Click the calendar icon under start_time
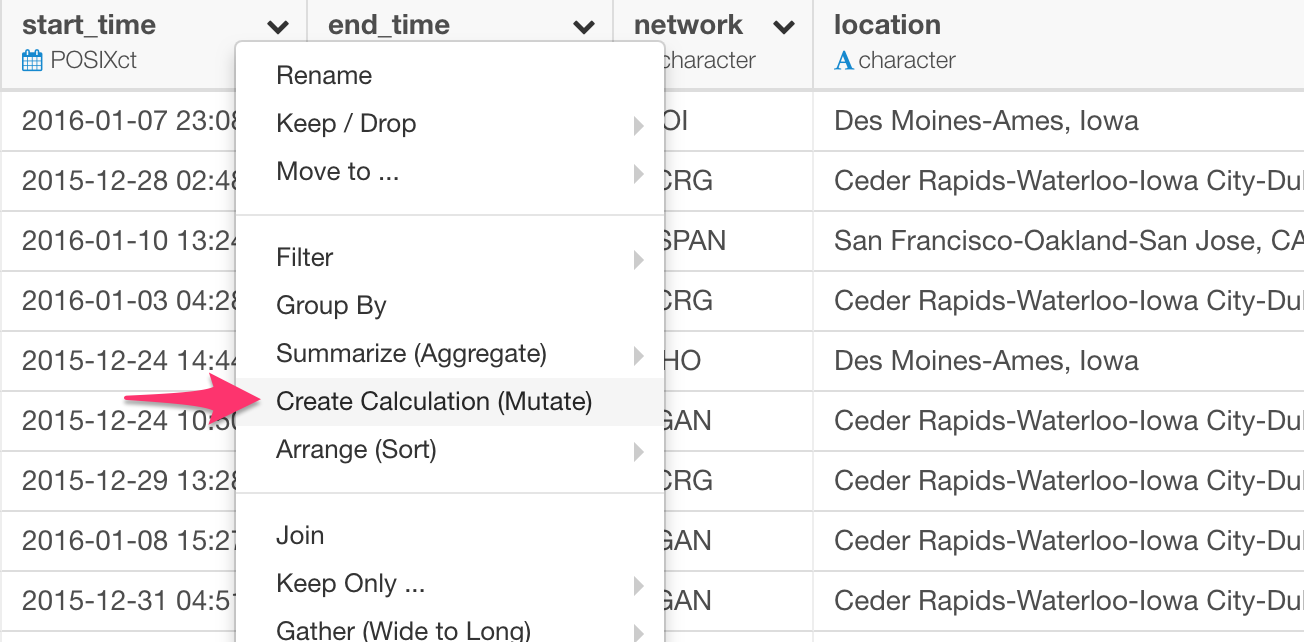 [33, 61]
